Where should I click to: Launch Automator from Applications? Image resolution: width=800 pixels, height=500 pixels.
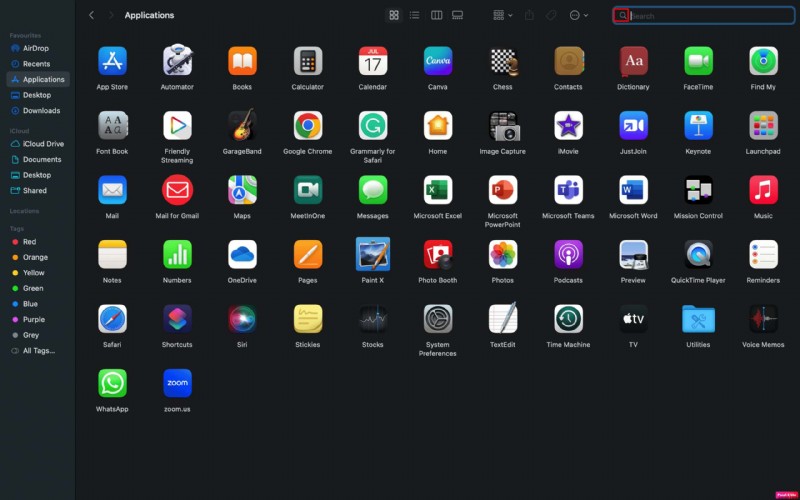(177, 60)
